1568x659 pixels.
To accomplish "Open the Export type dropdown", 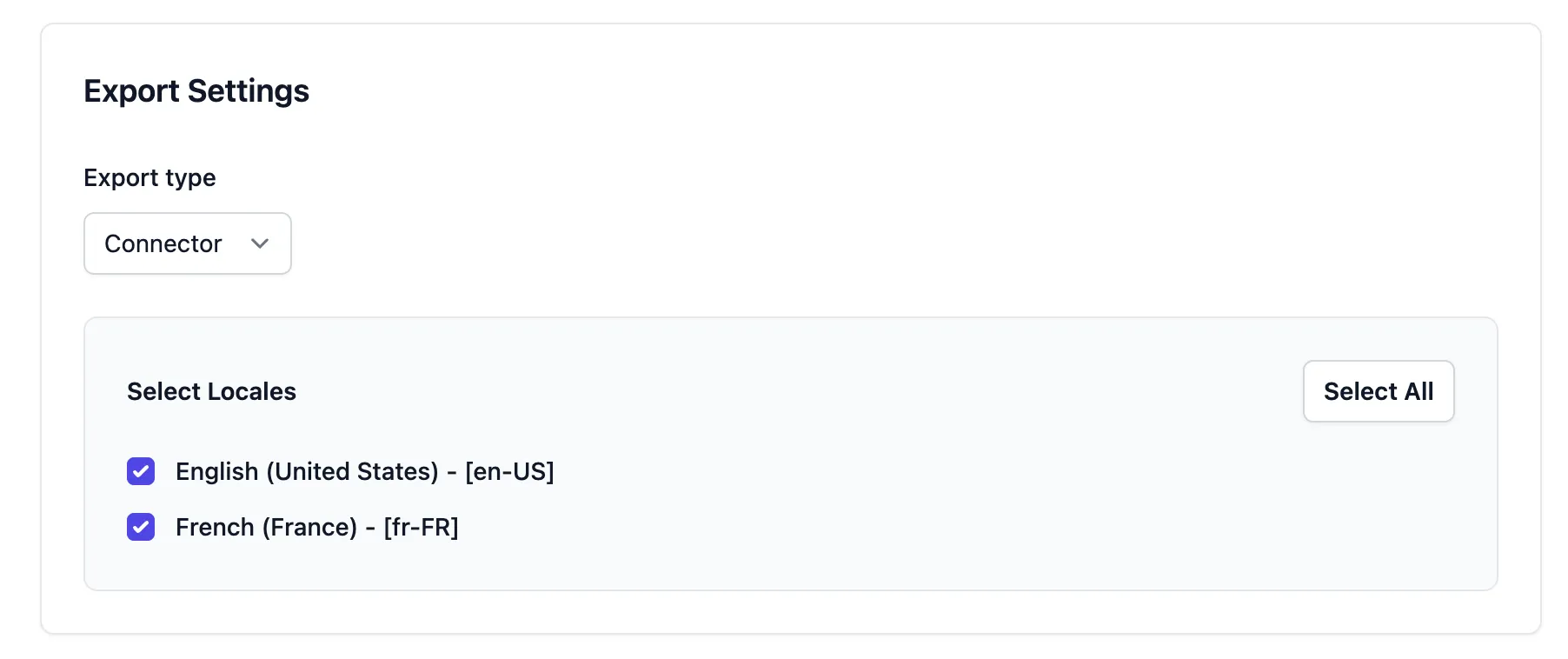I will 187,243.
